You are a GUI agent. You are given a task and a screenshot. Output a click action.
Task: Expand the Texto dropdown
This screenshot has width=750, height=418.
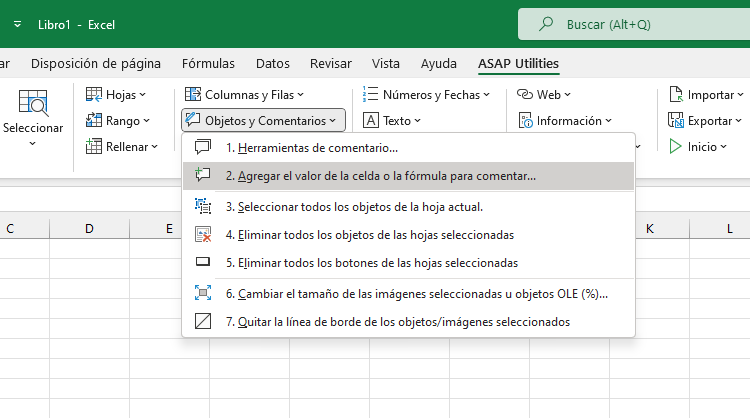[418, 121]
